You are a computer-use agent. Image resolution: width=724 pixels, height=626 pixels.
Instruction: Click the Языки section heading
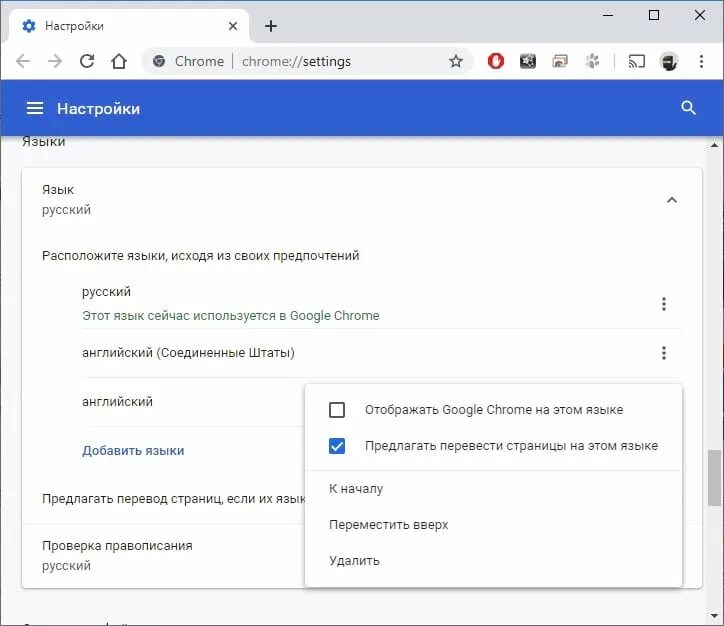point(43,141)
